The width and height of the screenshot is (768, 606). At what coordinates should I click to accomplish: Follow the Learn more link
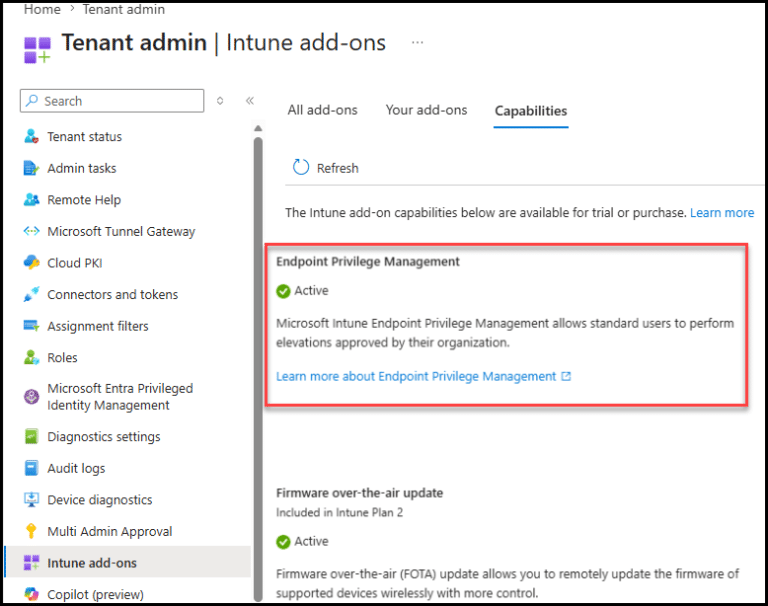point(722,213)
